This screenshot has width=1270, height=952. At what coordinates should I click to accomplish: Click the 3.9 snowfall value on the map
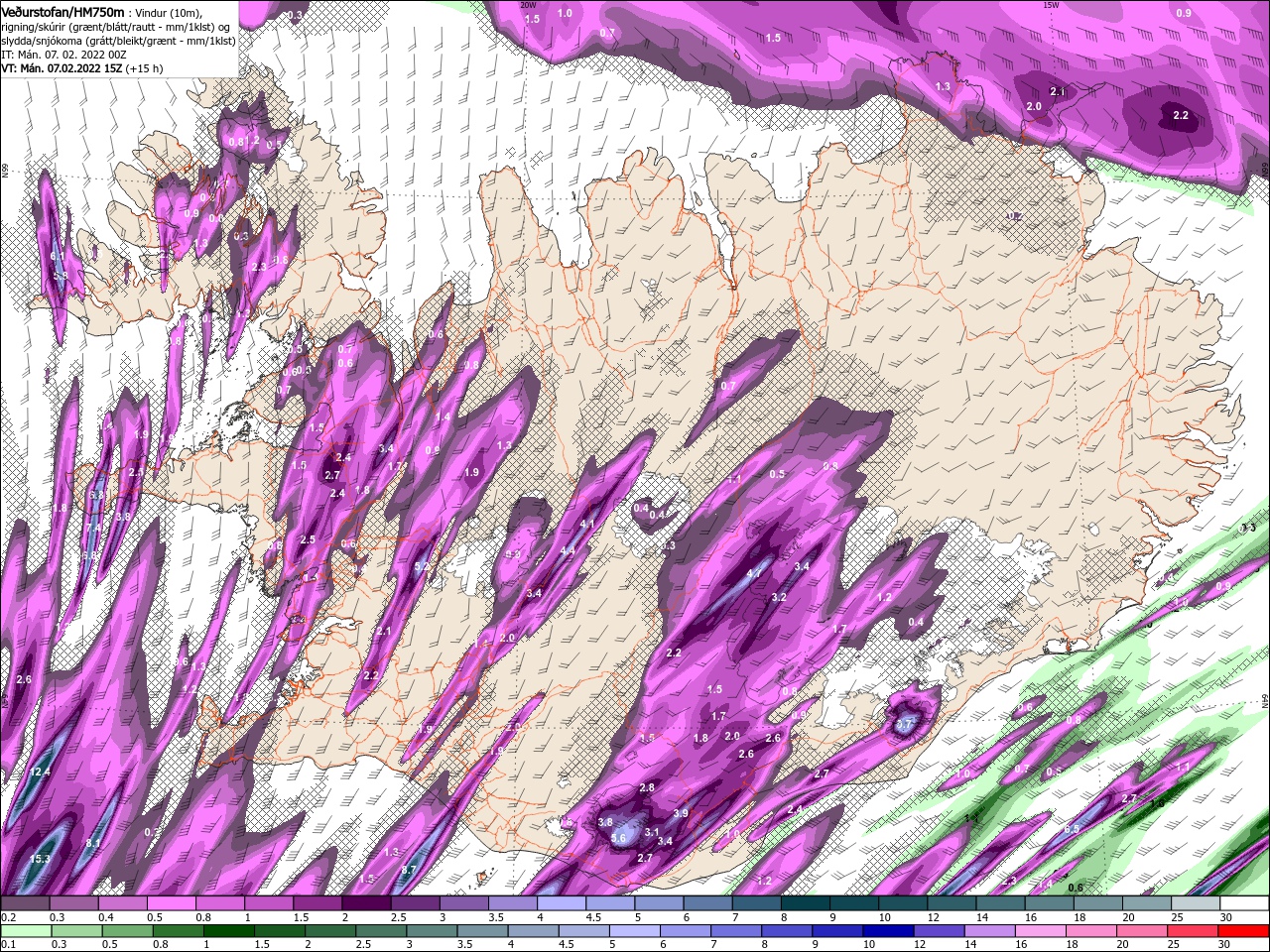coord(681,813)
